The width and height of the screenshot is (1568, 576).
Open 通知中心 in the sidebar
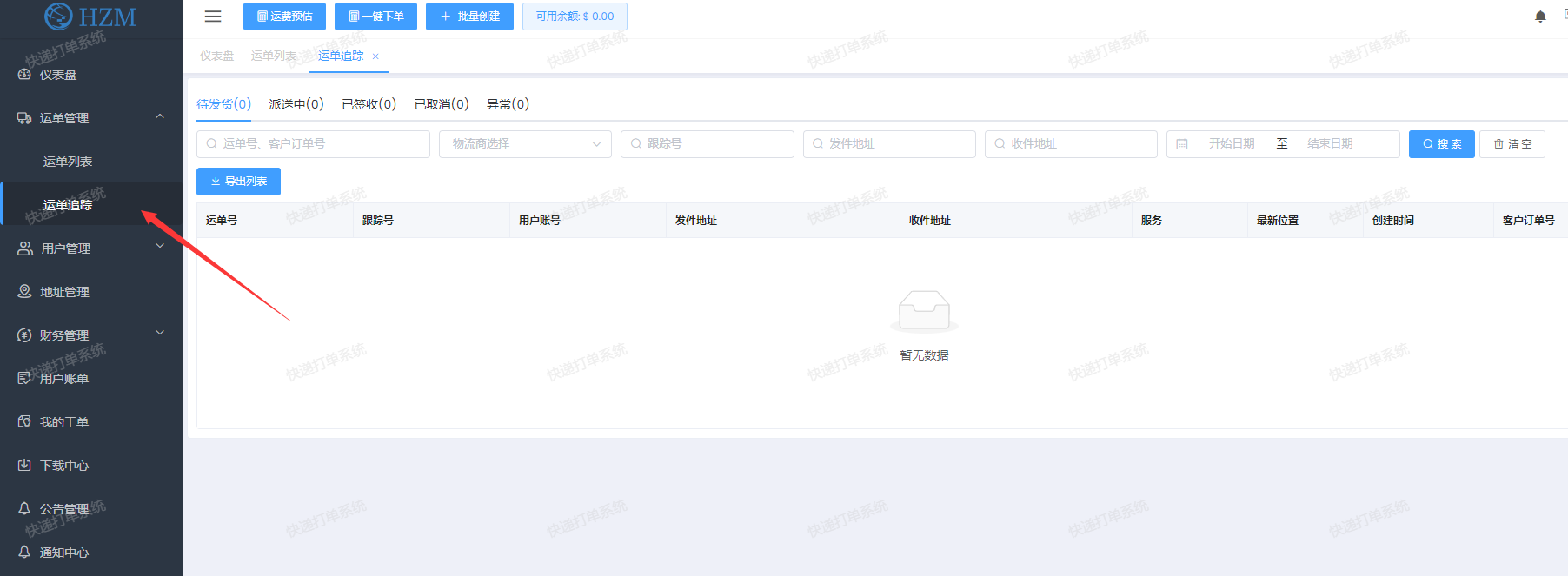(x=64, y=553)
